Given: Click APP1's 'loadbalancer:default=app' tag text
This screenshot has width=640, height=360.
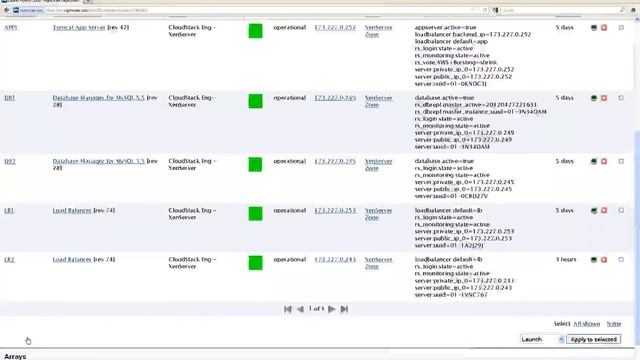Looking at the screenshot, I should click(x=451, y=41).
